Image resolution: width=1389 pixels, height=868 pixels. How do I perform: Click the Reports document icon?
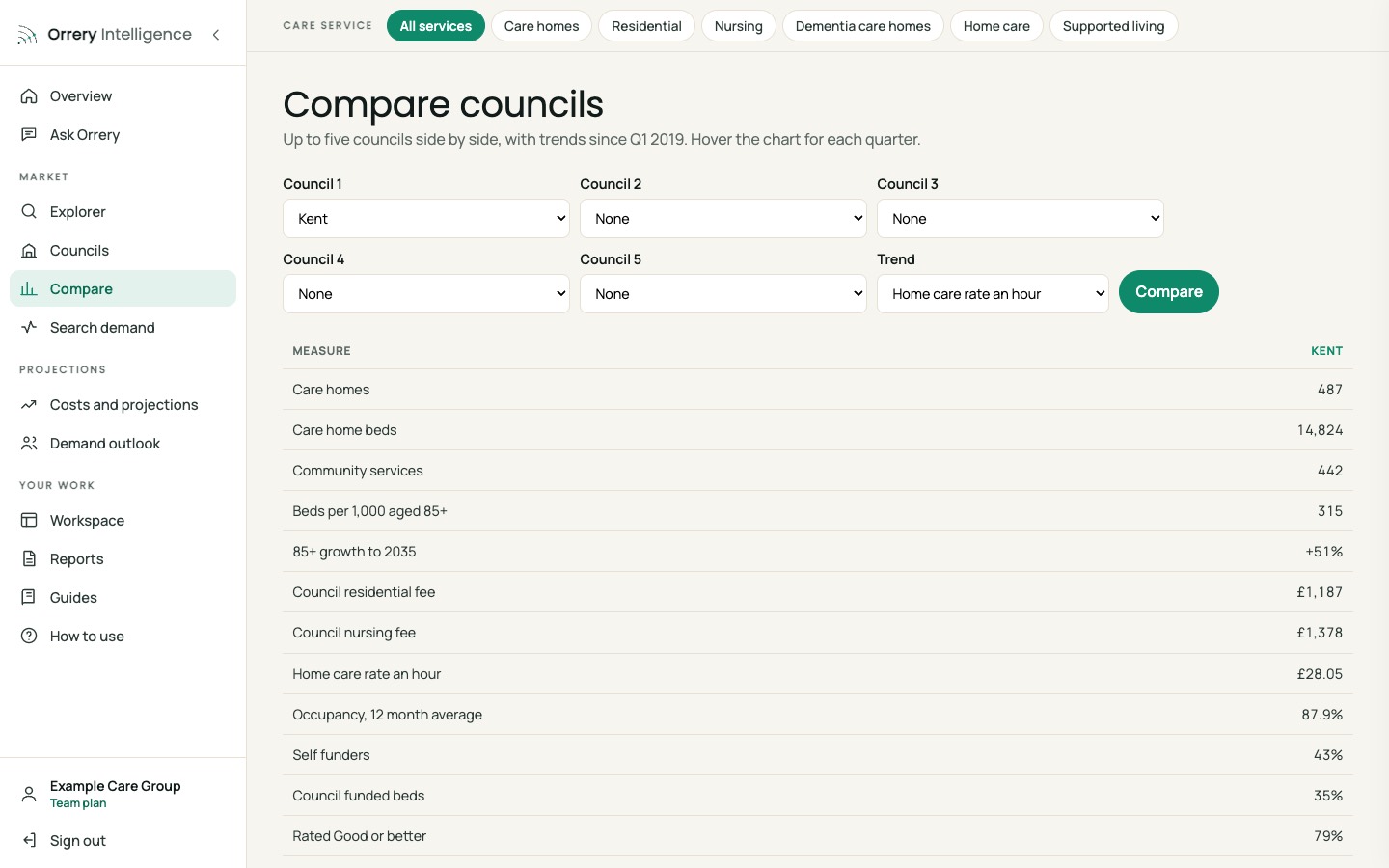pyautogui.click(x=29, y=559)
